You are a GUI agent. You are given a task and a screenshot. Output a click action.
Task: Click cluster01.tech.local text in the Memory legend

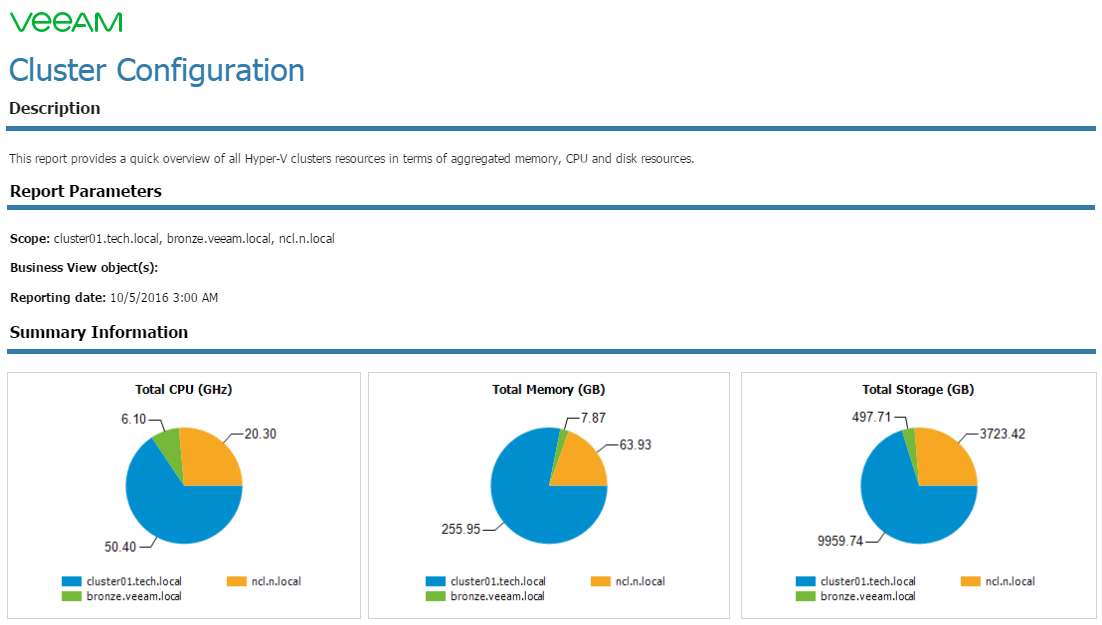click(498, 581)
